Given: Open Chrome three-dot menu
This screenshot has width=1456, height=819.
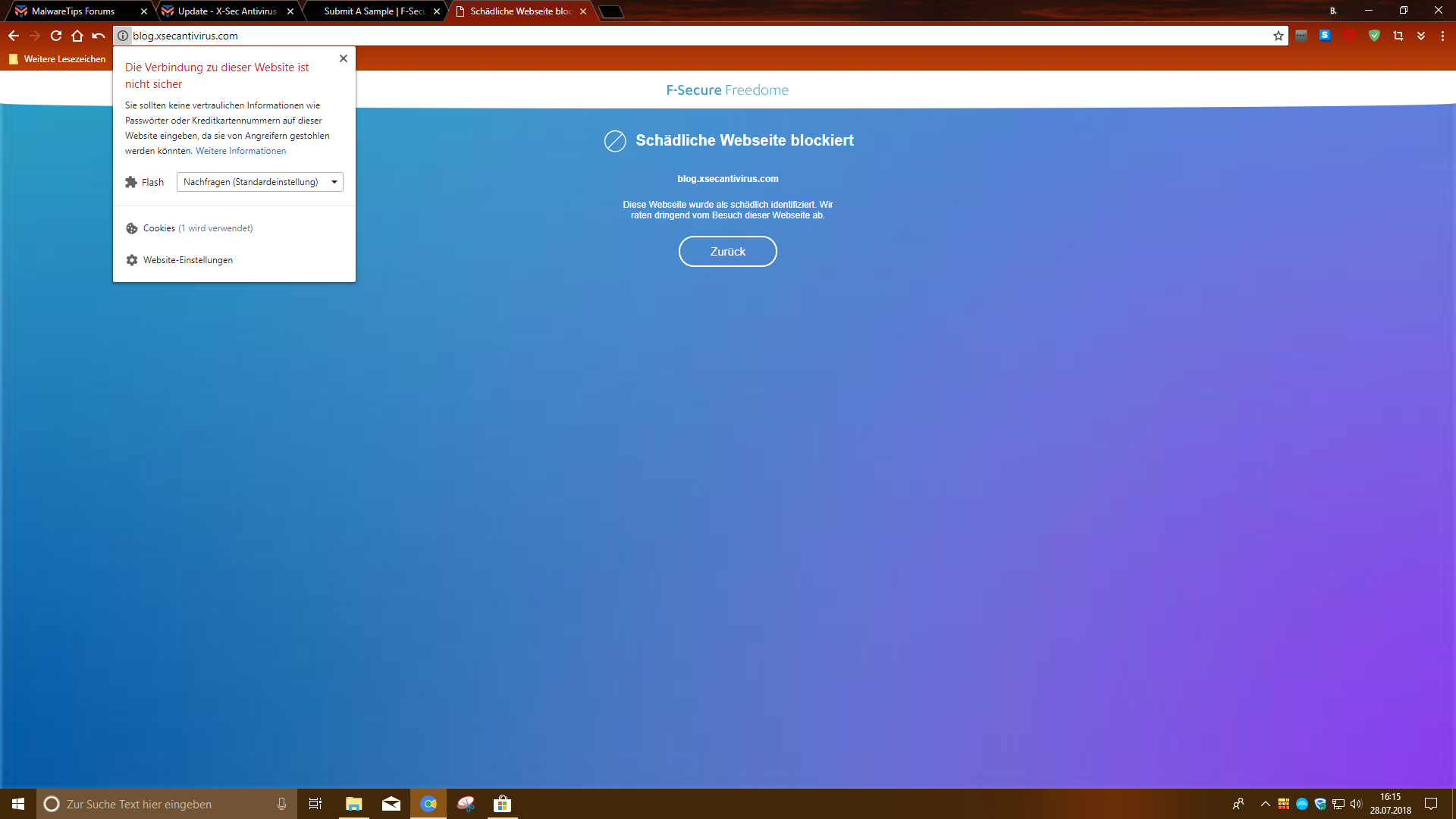Looking at the screenshot, I should (x=1442, y=36).
